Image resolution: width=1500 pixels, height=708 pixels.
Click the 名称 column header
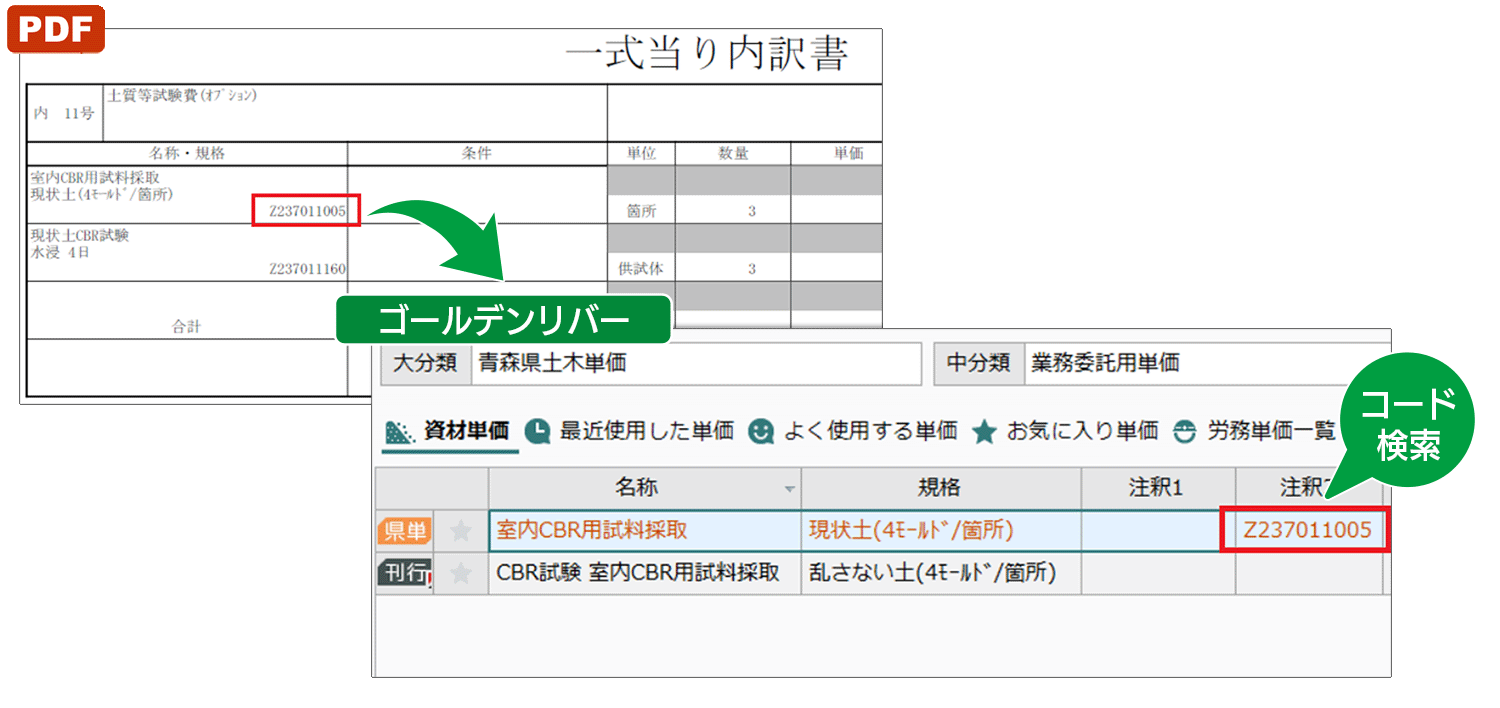coord(644,488)
